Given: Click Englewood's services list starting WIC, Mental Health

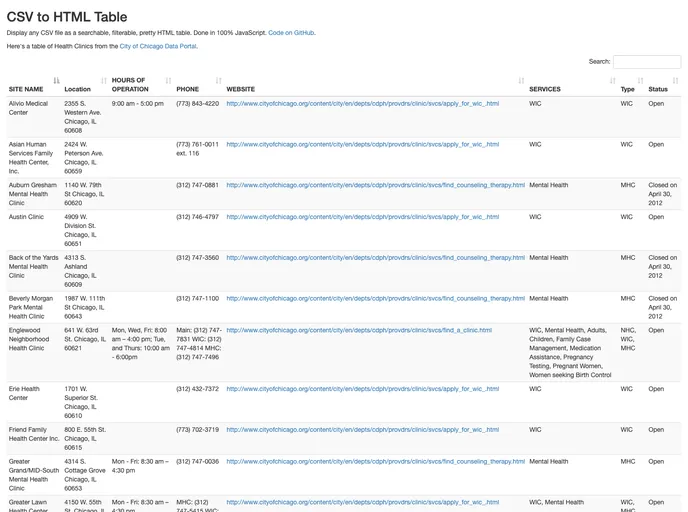Looking at the screenshot, I should pos(570,353).
